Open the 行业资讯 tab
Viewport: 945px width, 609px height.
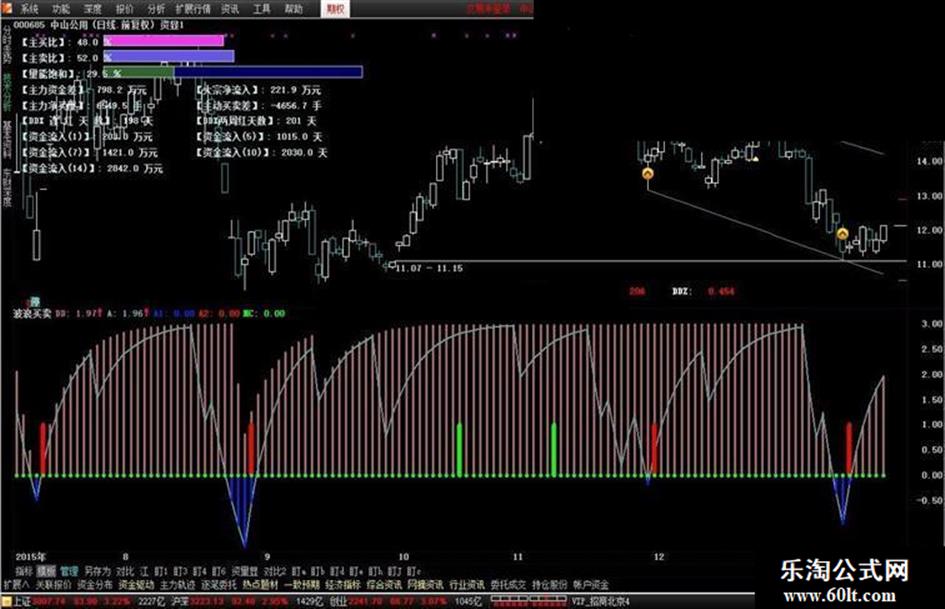point(467,585)
